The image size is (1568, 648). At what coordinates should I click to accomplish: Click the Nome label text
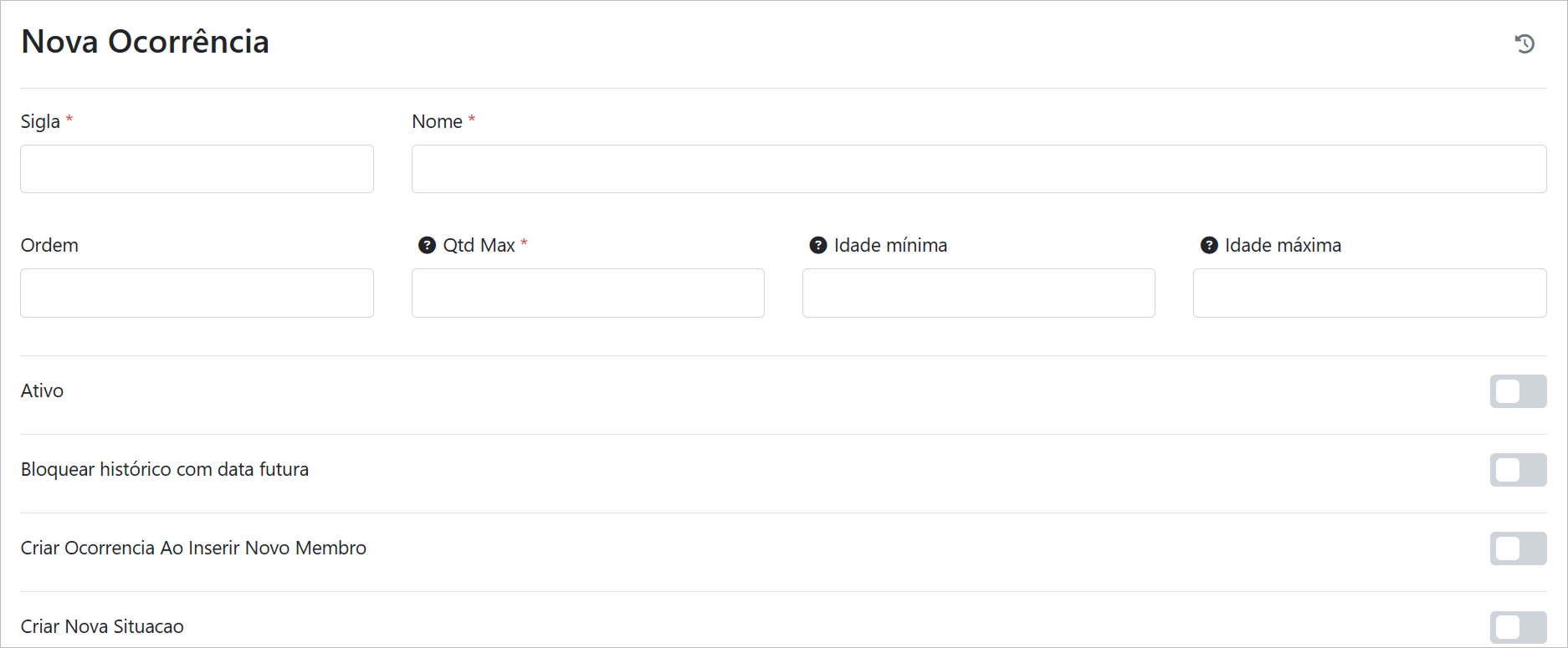point(437,122)
